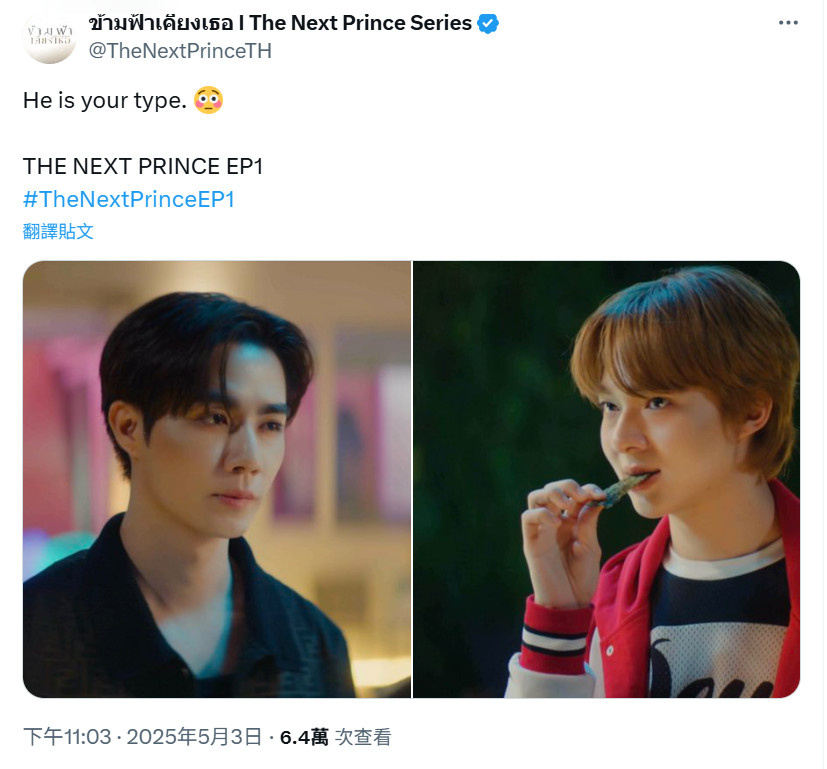Open left photo of dark-haired man

pos(217,479)
